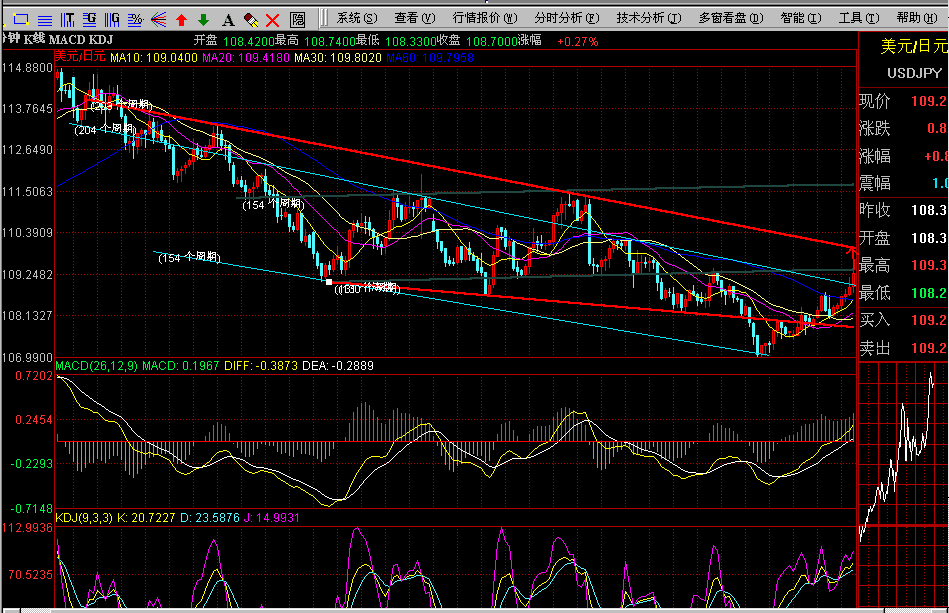
Task: Select the parallel horizontal lines tool
Action: (x=43, y=19)
